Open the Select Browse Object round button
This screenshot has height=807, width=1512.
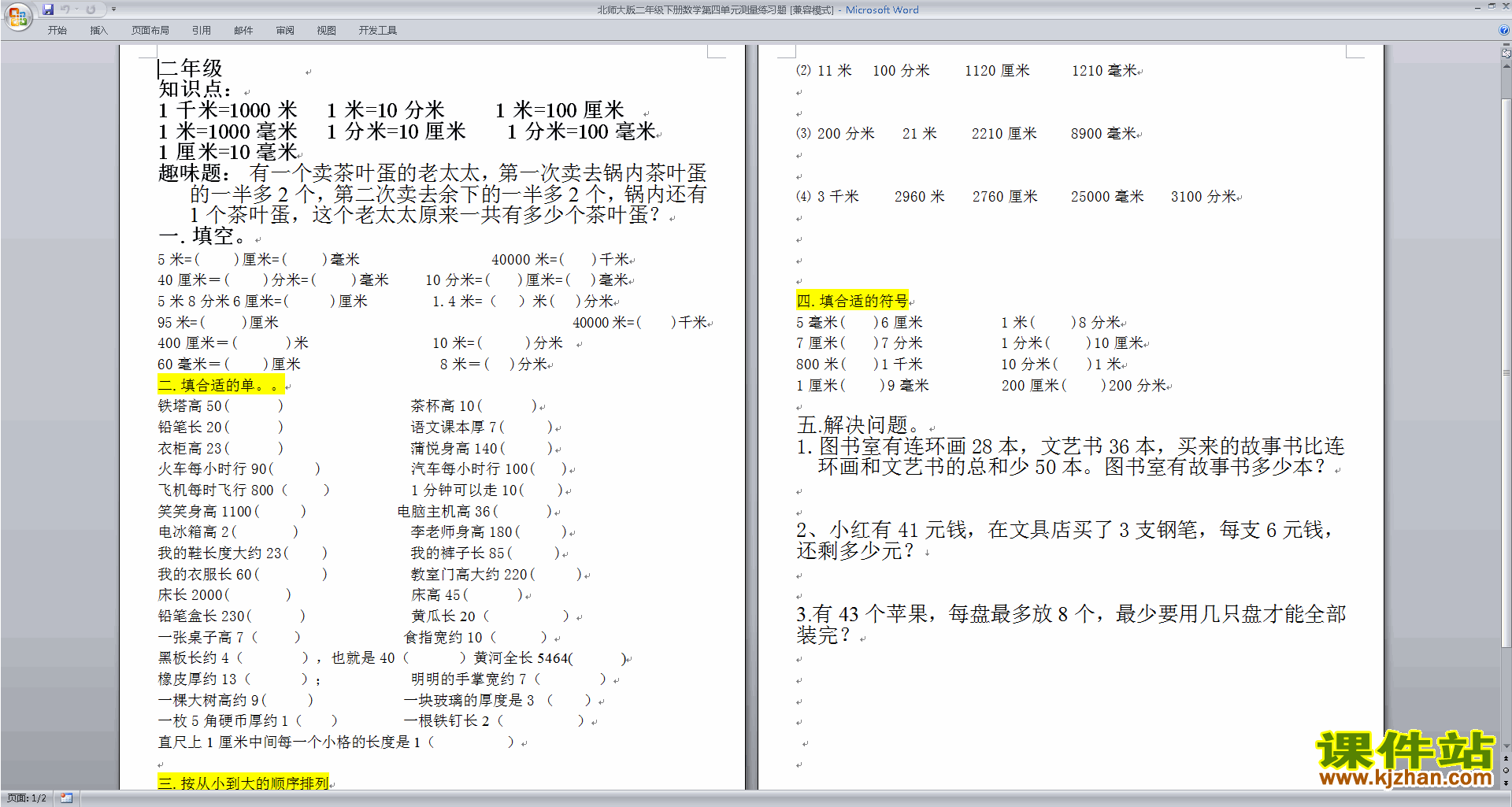[1506, 771]
